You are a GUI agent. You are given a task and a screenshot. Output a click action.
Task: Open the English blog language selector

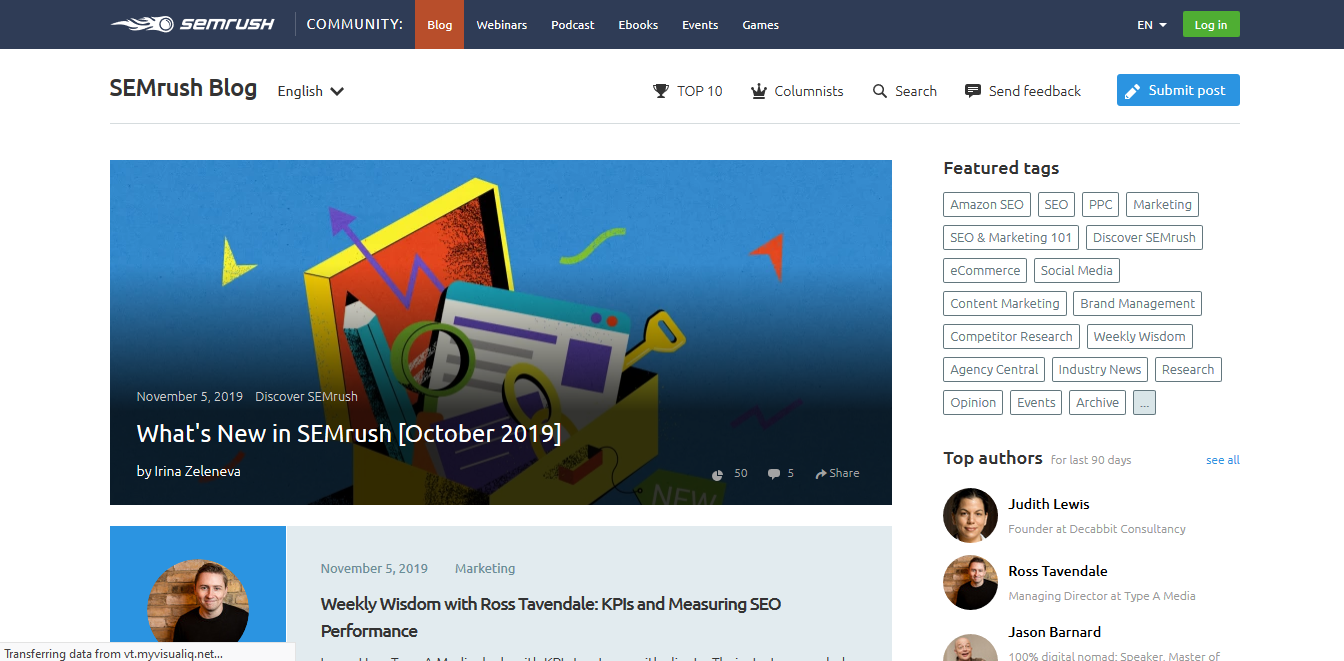coord(309,91)
